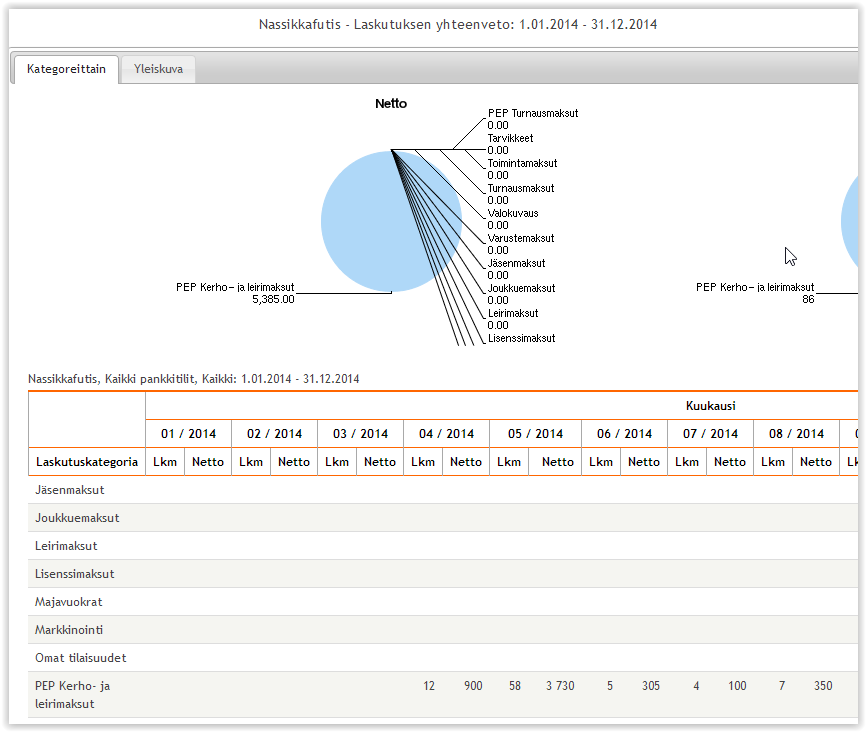Click the 07 / 2014 month header

pyautogui.click(x=710, y=434)
